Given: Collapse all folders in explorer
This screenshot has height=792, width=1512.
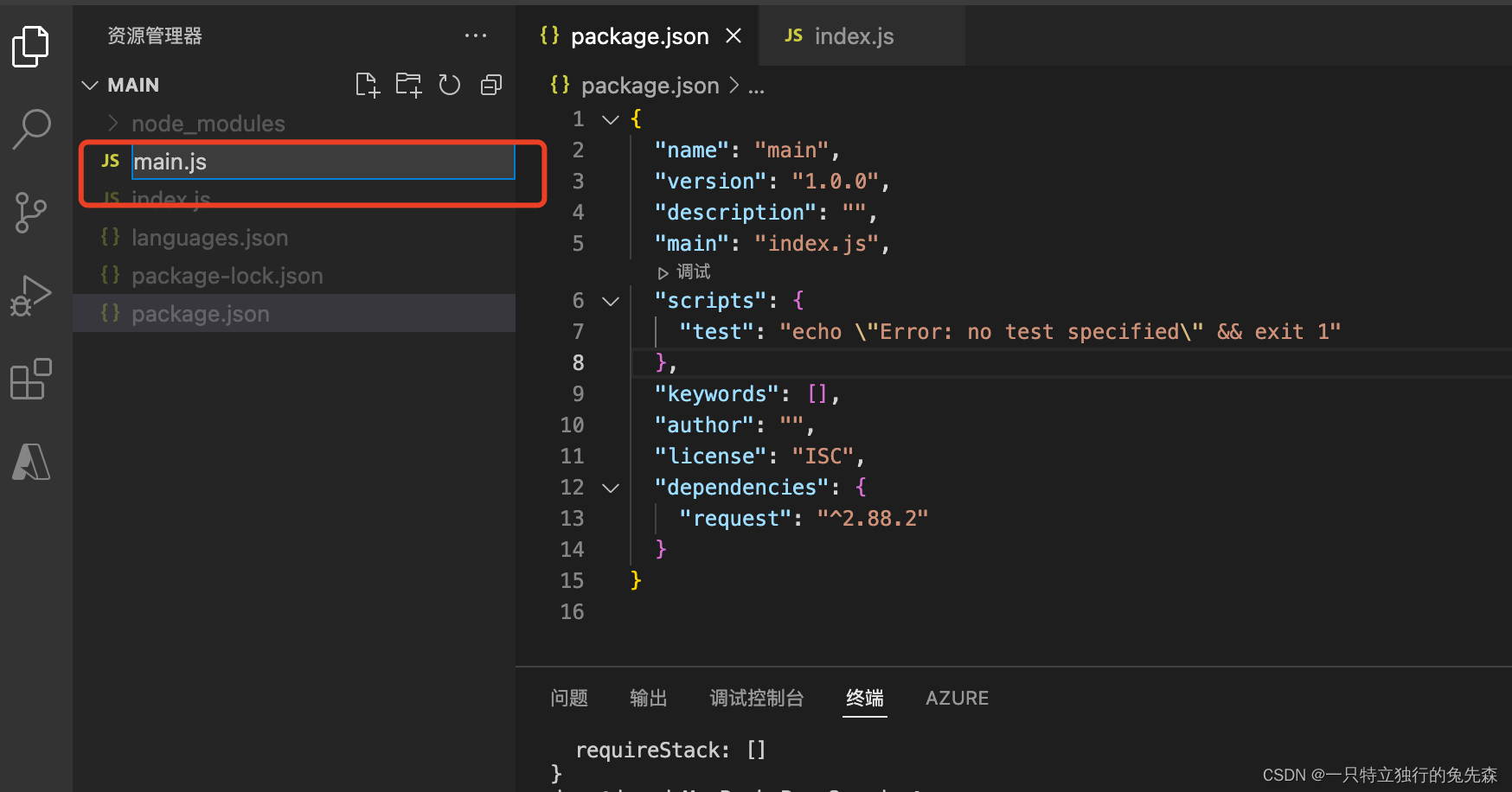Looking at the screenshot, I should pyautogui.click(x=491, y=85).
